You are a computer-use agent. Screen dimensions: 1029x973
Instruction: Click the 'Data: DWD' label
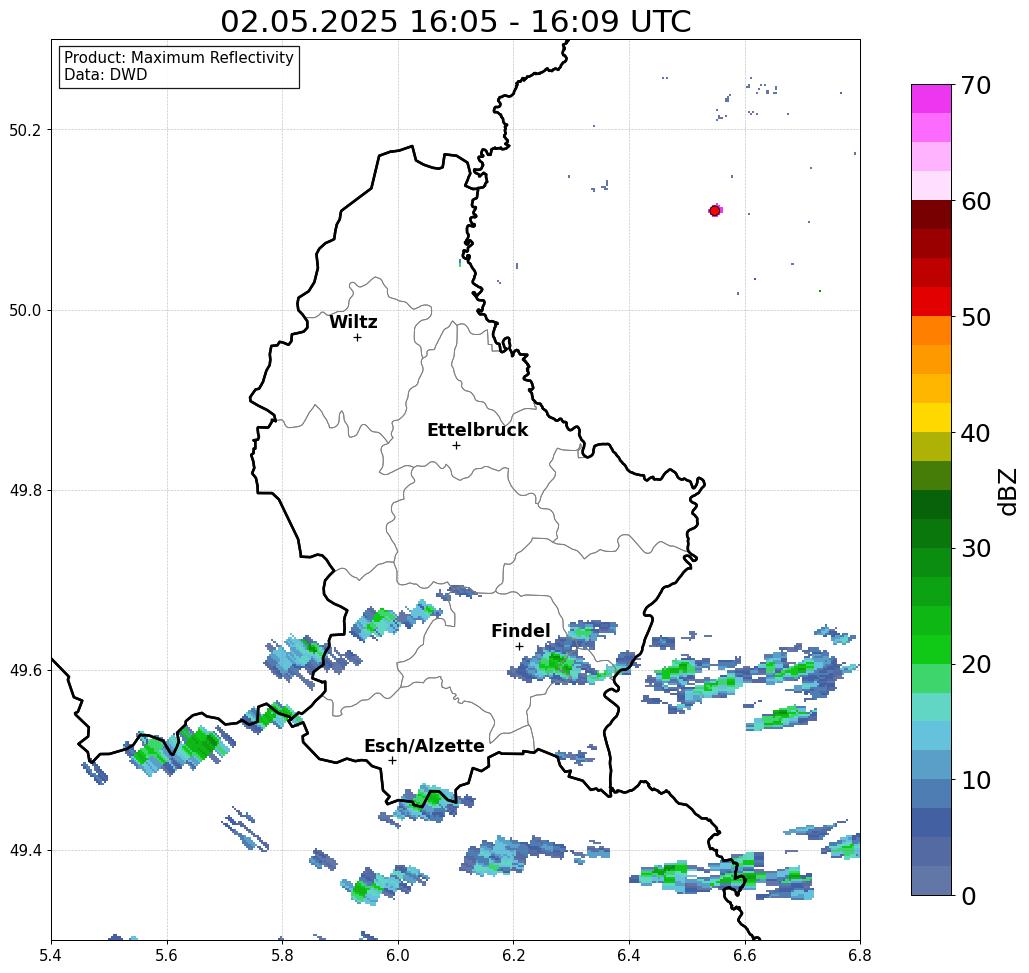(106, 75)
